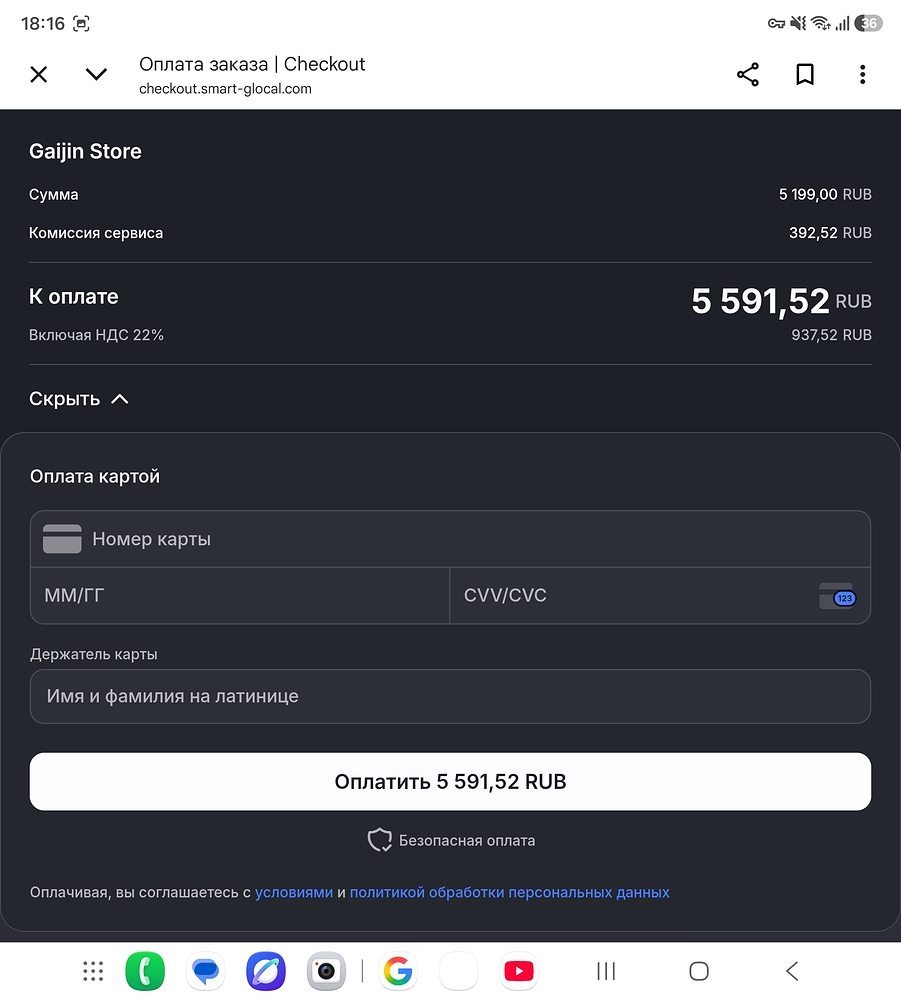
Task: Launch the Camera app
Action: click(326, 971)
